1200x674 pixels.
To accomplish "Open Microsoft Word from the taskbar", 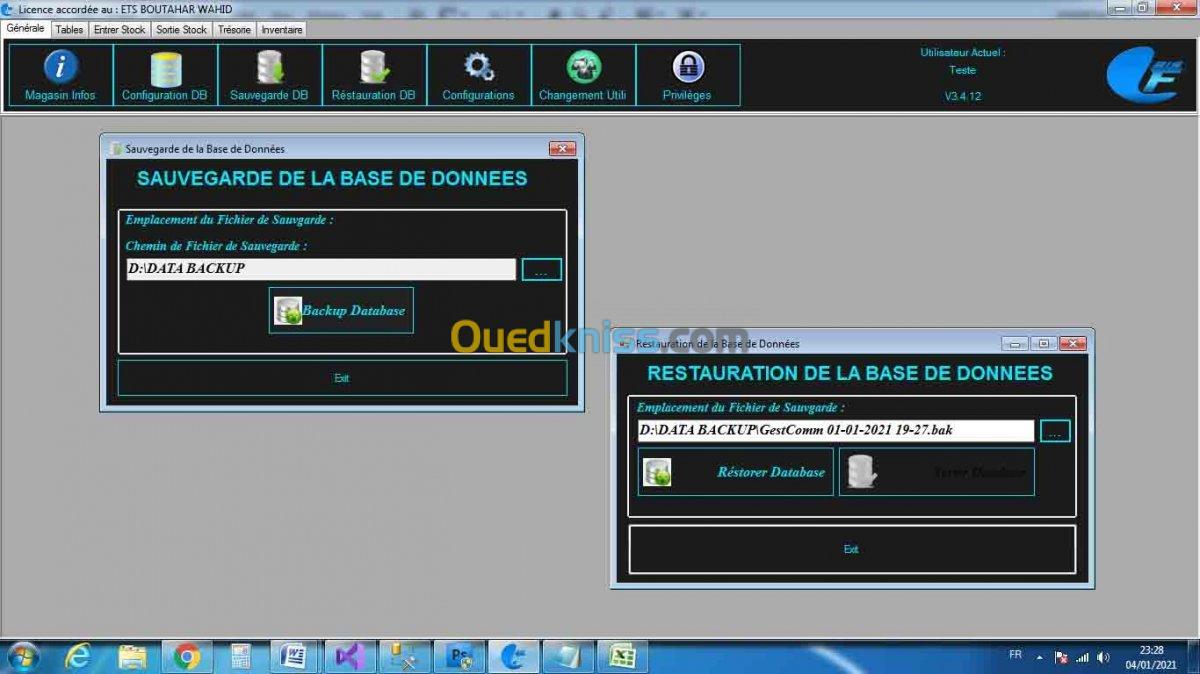I will click(x=294, y=656).
